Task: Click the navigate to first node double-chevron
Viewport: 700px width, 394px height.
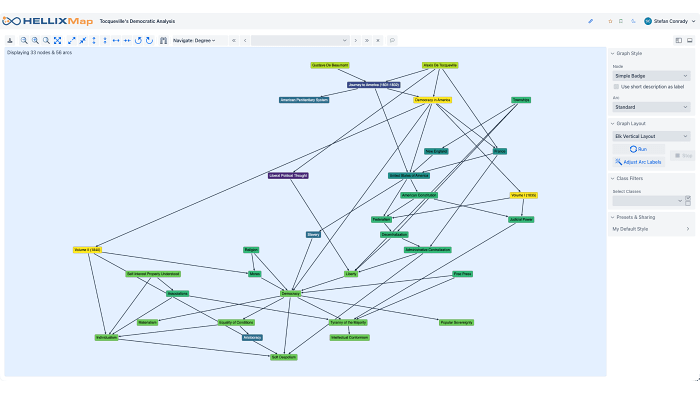Action: click(x=233, y=41)
